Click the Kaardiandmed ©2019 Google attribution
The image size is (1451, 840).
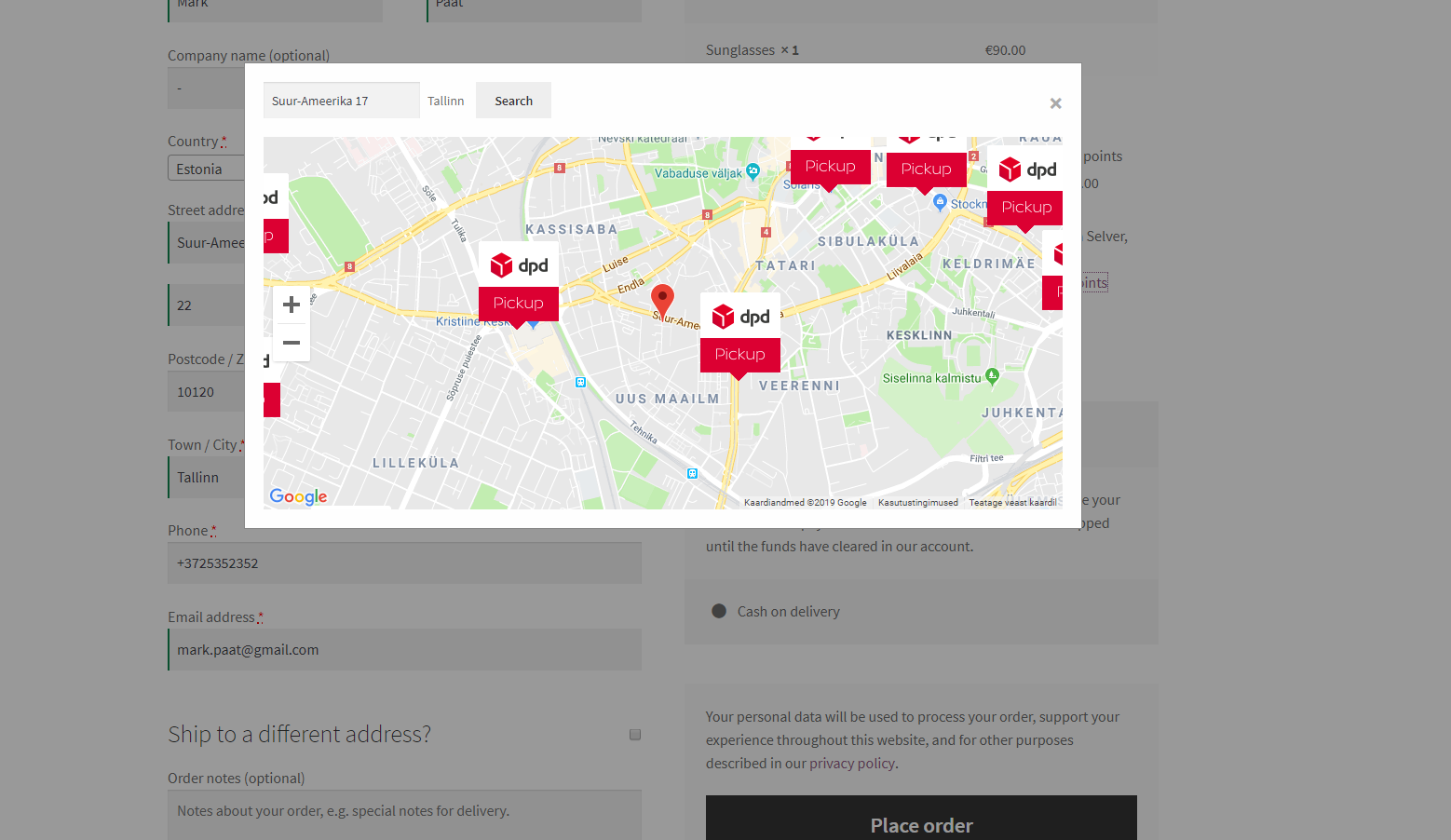click(806, 502)
